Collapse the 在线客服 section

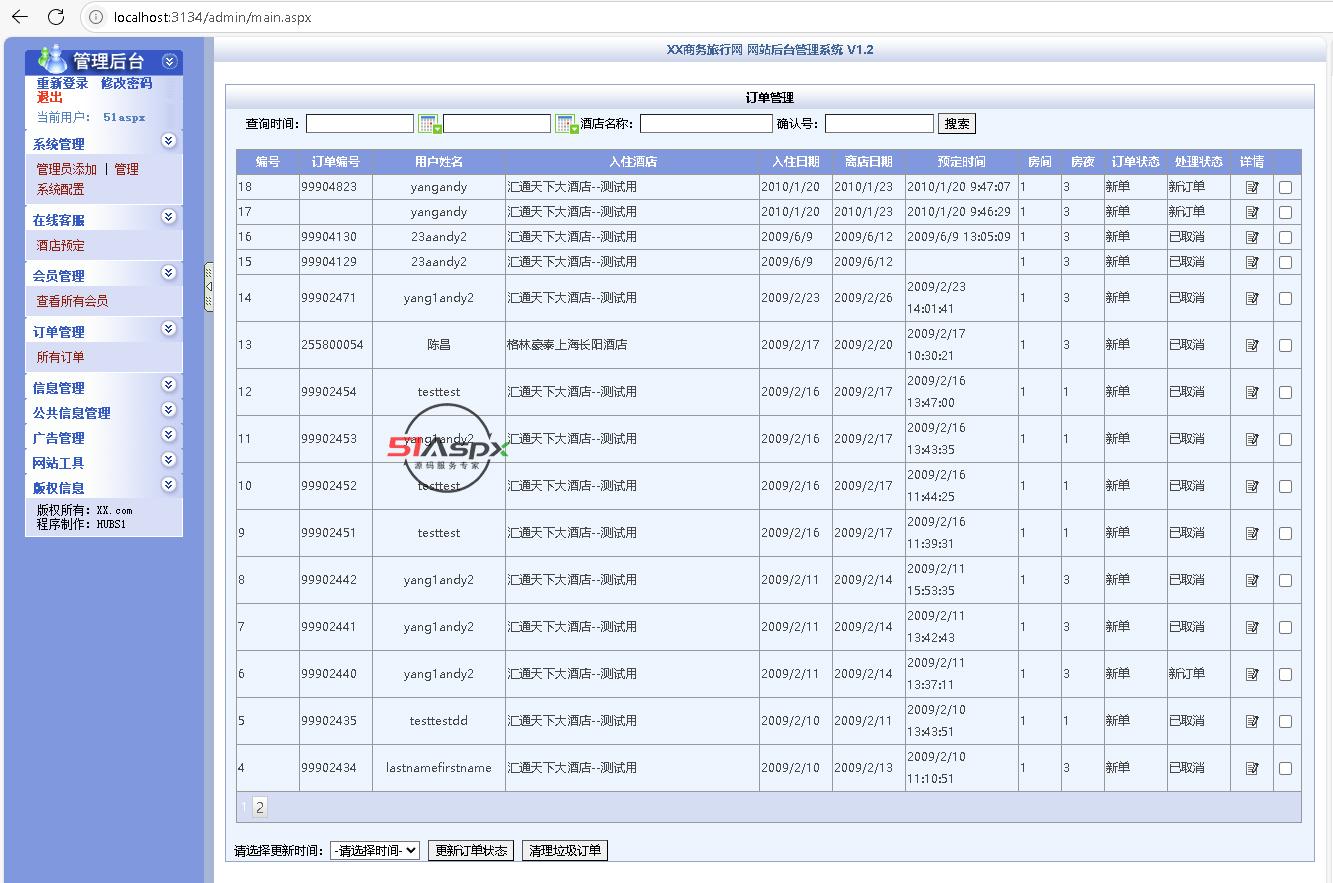pyautogui.click(x=169, y=217)
